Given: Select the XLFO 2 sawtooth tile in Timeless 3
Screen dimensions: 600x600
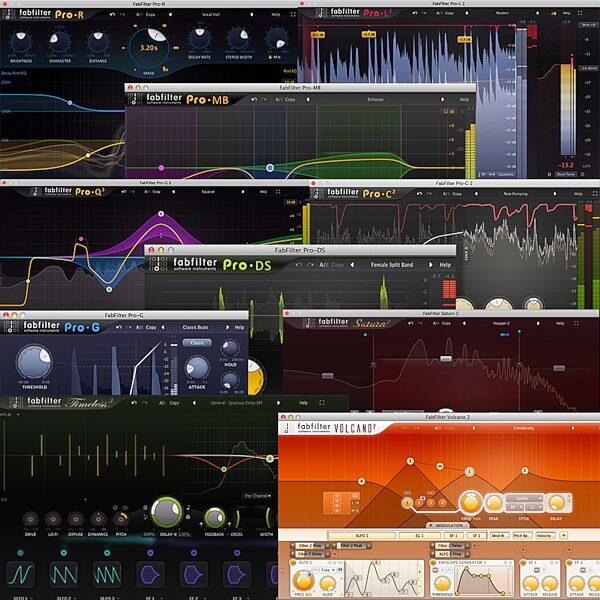Looking at the screenshot, I should pyautogui.click(x=64, y=574).
